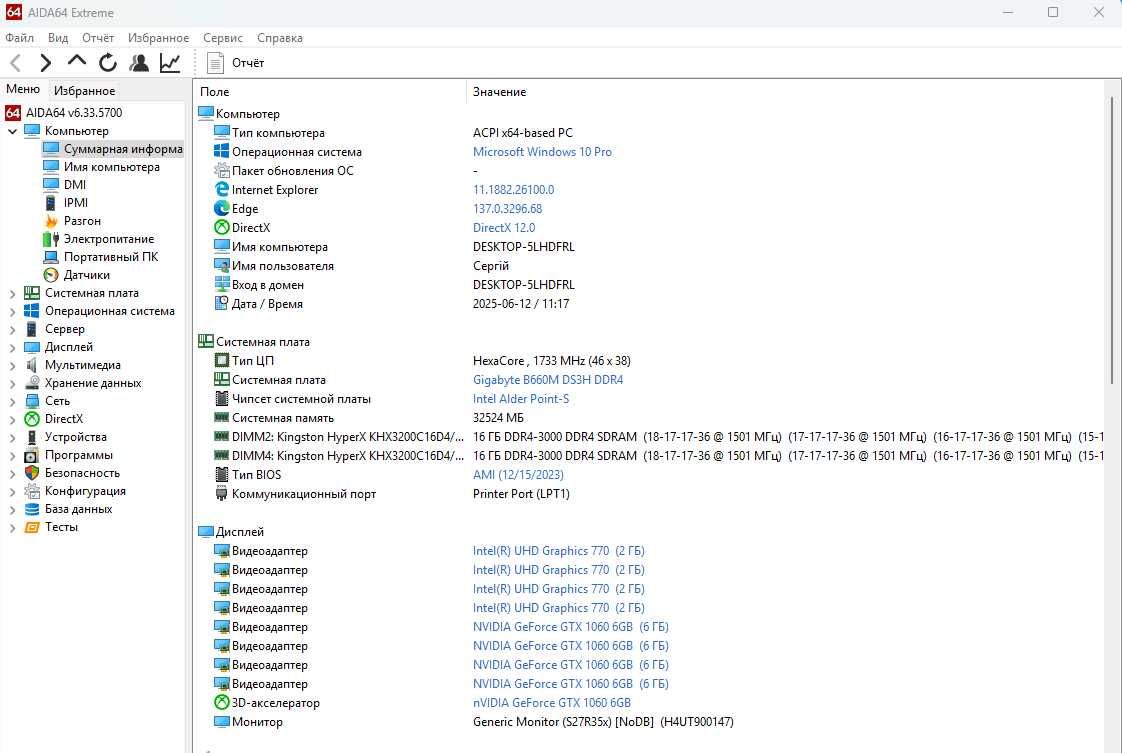
Task: Open the Microsoft Windows 10 Pro link
Action: pyautogui.click(x=542, y=152)
